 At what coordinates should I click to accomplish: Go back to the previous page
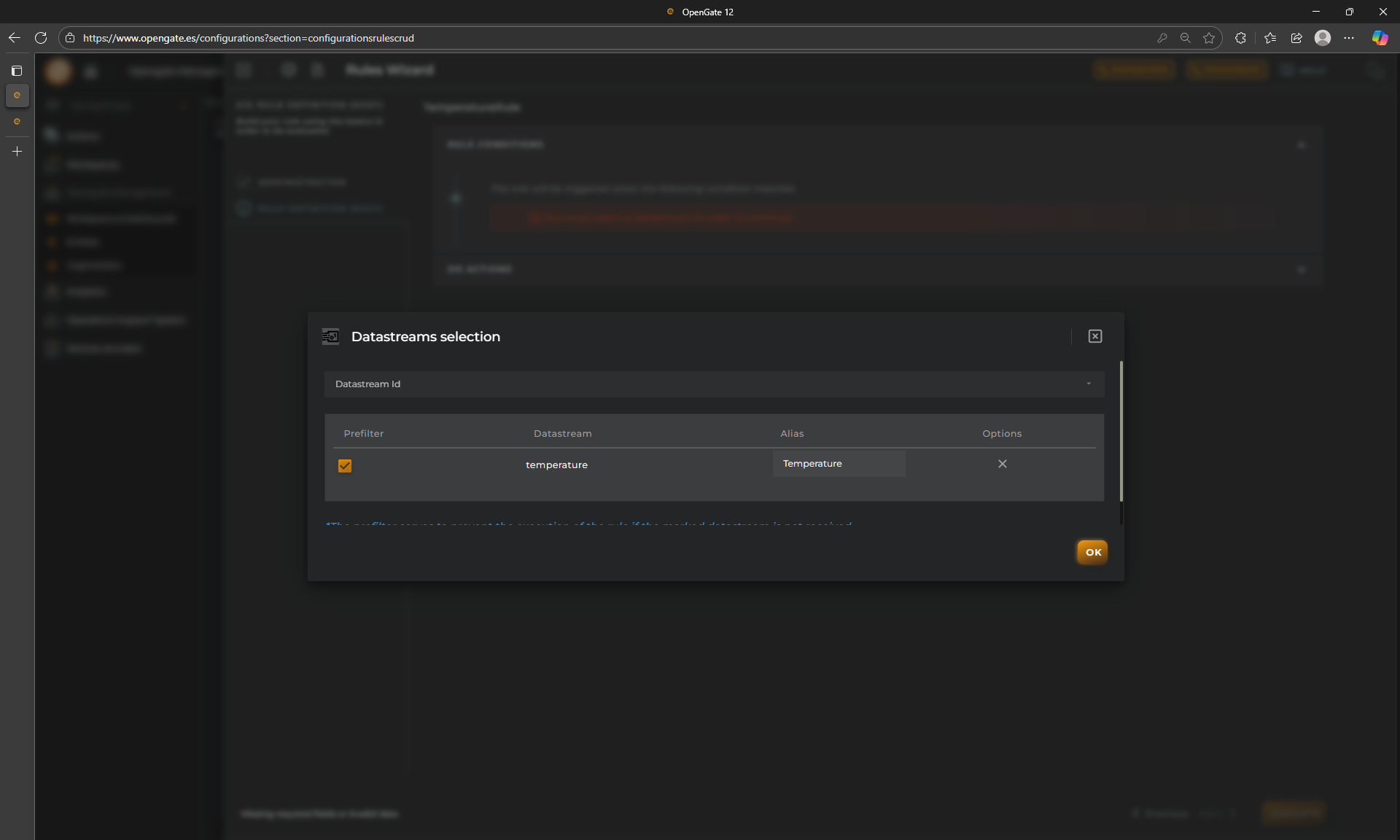click(15, 38)
